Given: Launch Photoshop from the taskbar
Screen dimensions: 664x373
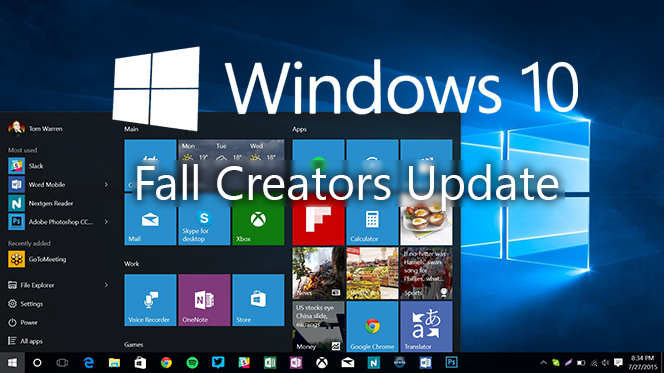Looking at the screenshot, I should point(451,363).
